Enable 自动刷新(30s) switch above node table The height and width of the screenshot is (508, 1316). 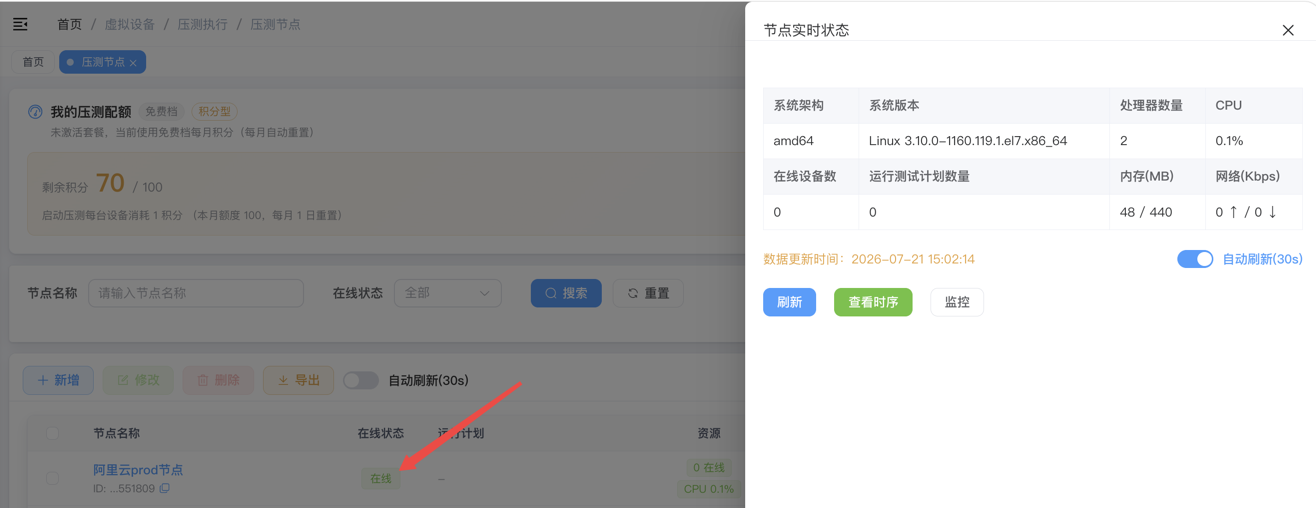click(361, 380)
